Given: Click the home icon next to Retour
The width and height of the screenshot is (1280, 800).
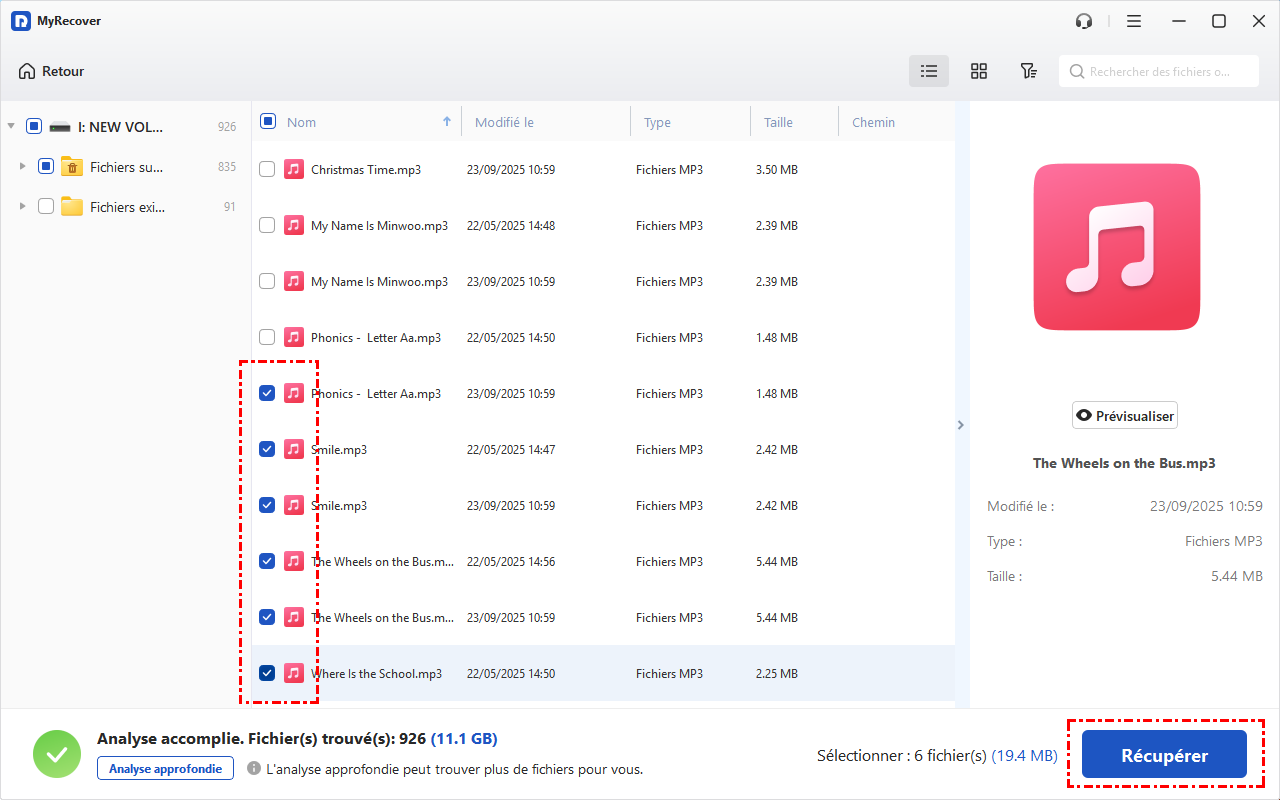Looking at the screenshot, I should 27,71.
